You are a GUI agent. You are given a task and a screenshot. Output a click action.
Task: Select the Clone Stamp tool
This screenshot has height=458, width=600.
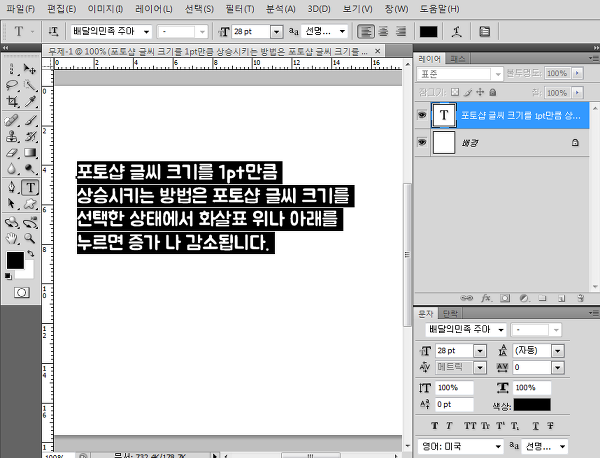tap(12, 136)
